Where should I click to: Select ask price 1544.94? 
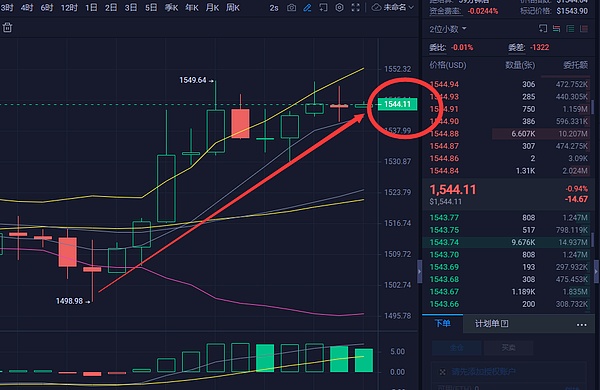(x=444, y=84)
